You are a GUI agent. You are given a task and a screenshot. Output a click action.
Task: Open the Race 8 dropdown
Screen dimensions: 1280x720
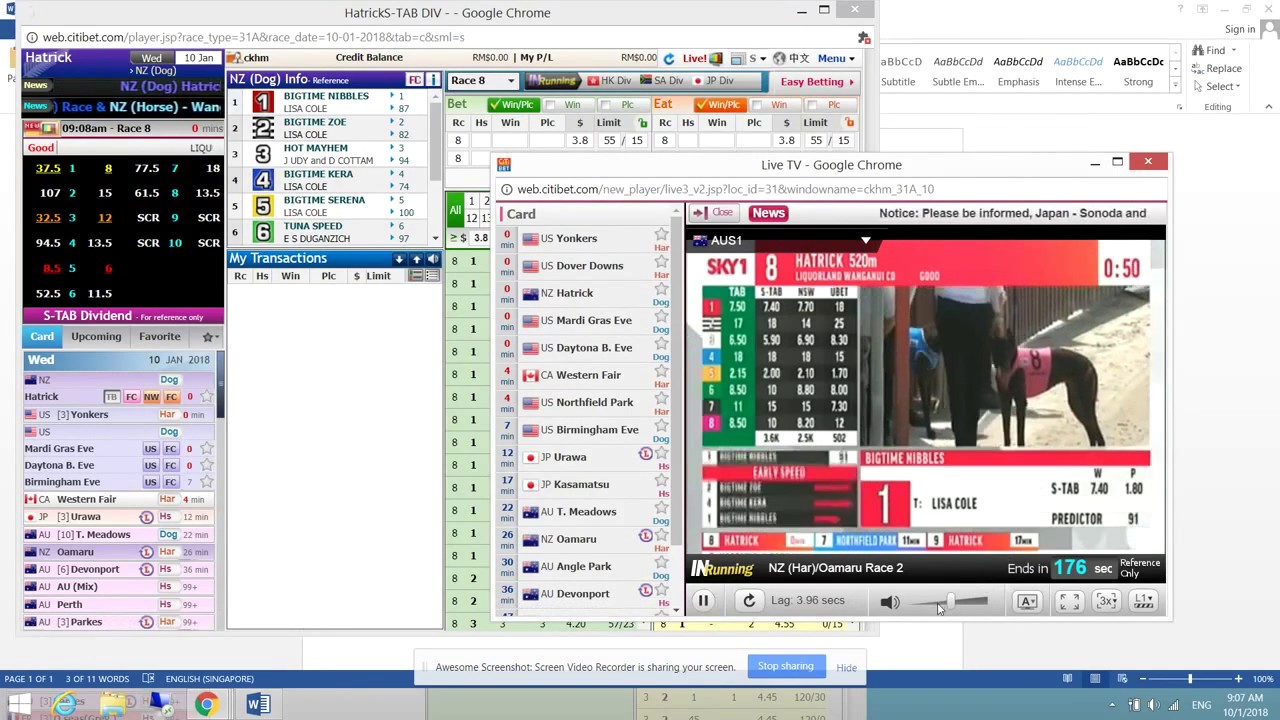(482, 81)
